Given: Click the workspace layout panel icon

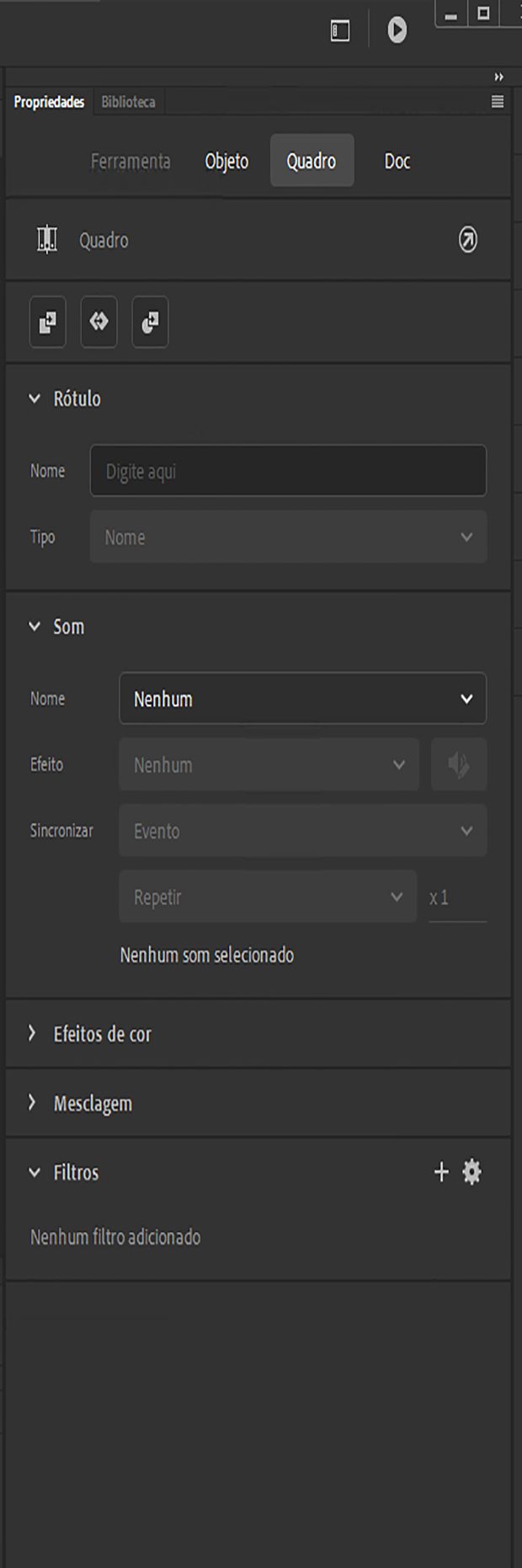Looking at the screenshot, I should [x=340, y=31].
